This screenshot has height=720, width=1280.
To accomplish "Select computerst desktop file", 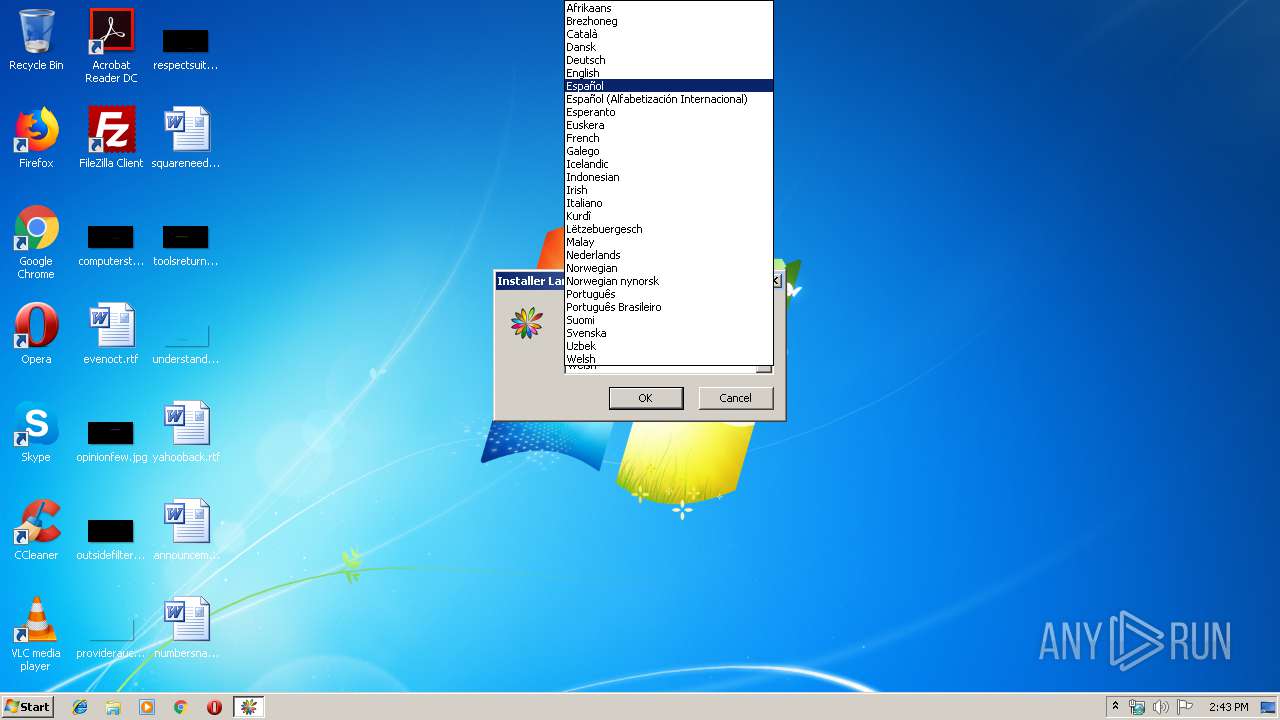I will coord(111,244).
